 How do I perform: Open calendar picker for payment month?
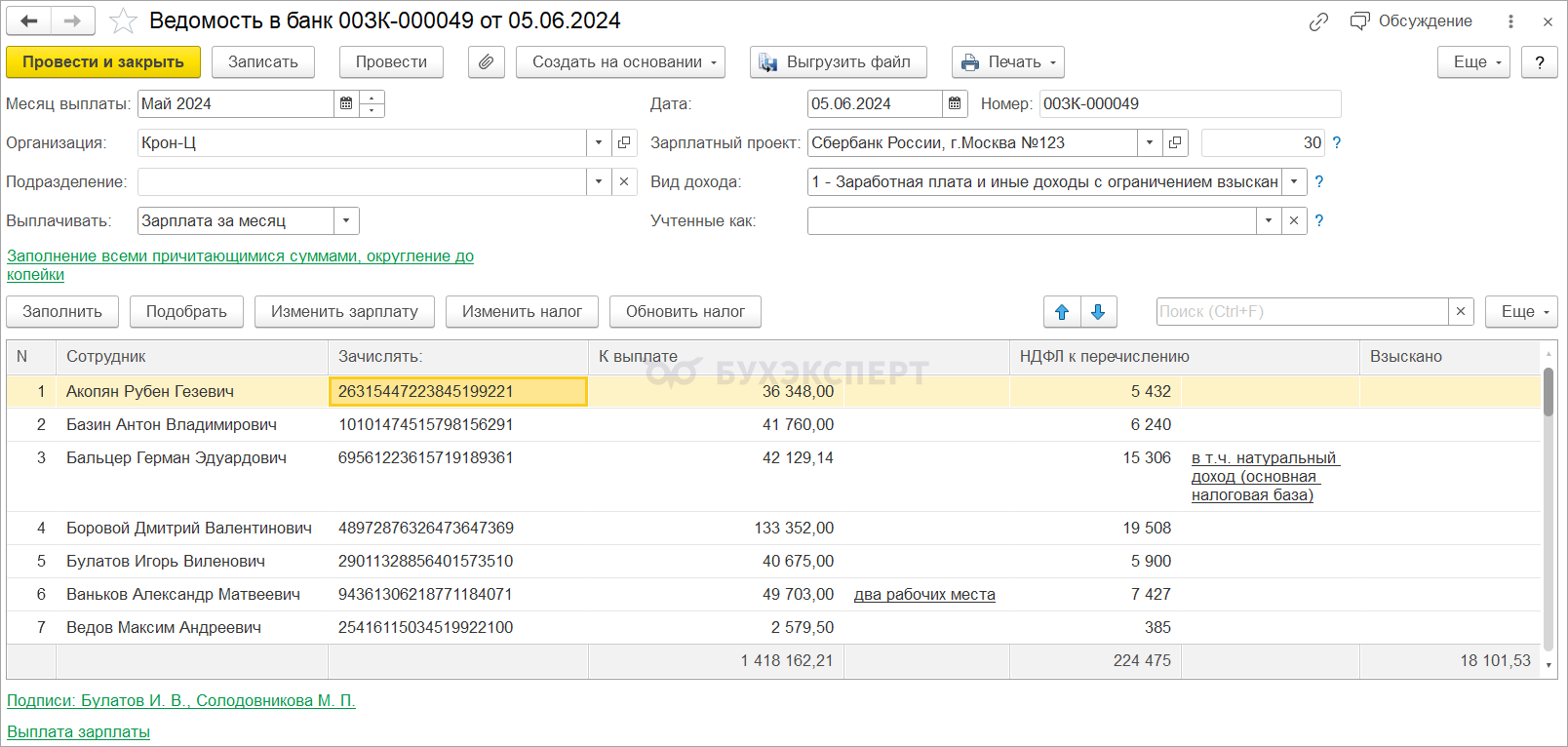coord(346,103)
